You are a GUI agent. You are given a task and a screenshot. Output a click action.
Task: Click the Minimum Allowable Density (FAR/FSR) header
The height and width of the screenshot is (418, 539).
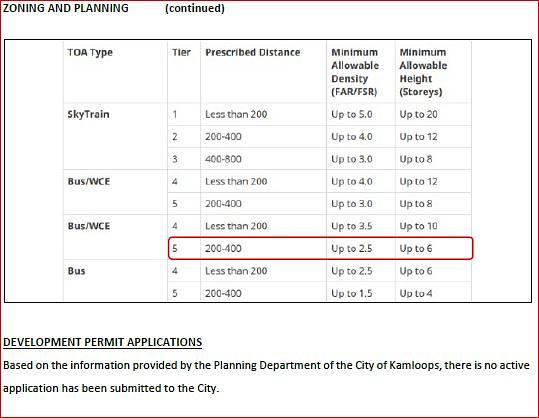click(355, 72)
